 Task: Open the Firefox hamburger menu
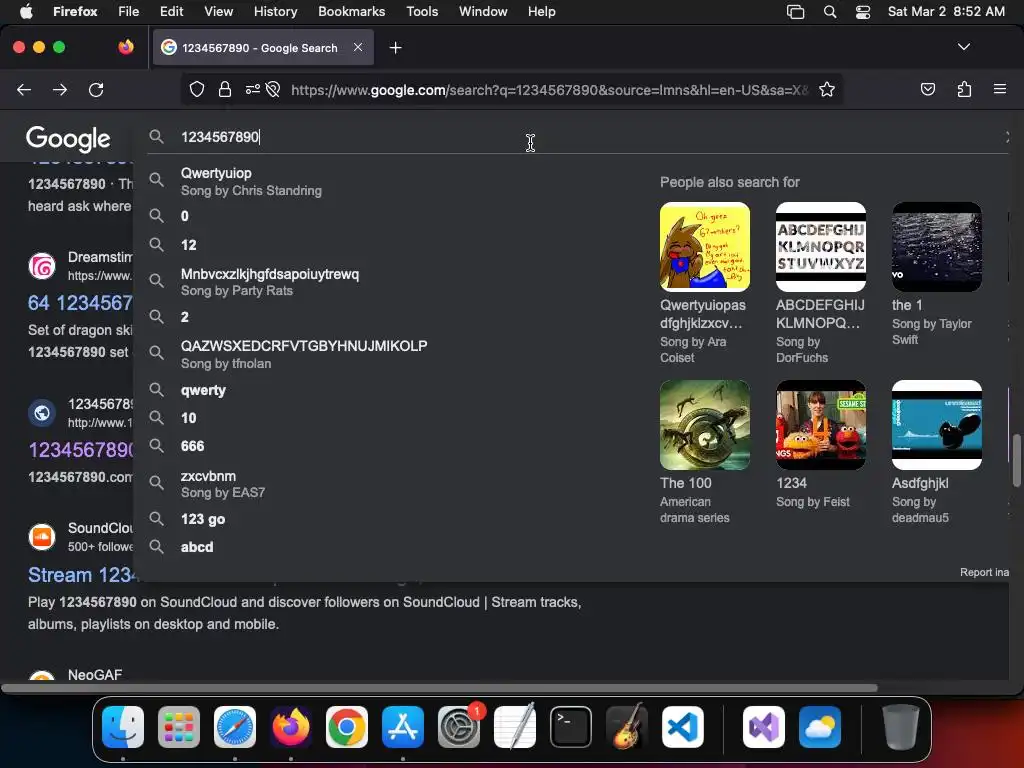click(x=1000, y=89)
